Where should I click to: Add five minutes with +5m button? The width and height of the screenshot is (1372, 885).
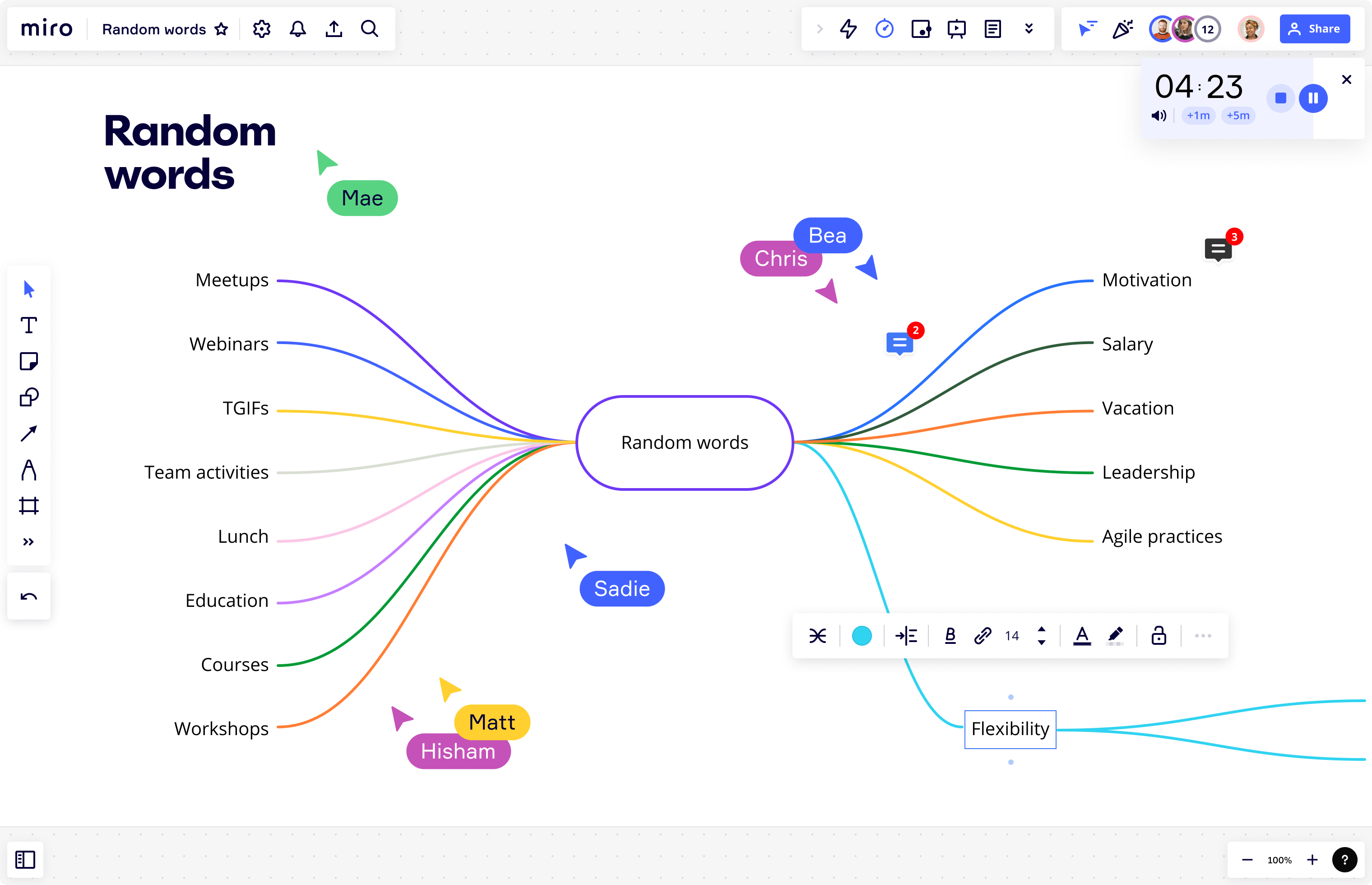[1238, 116]
